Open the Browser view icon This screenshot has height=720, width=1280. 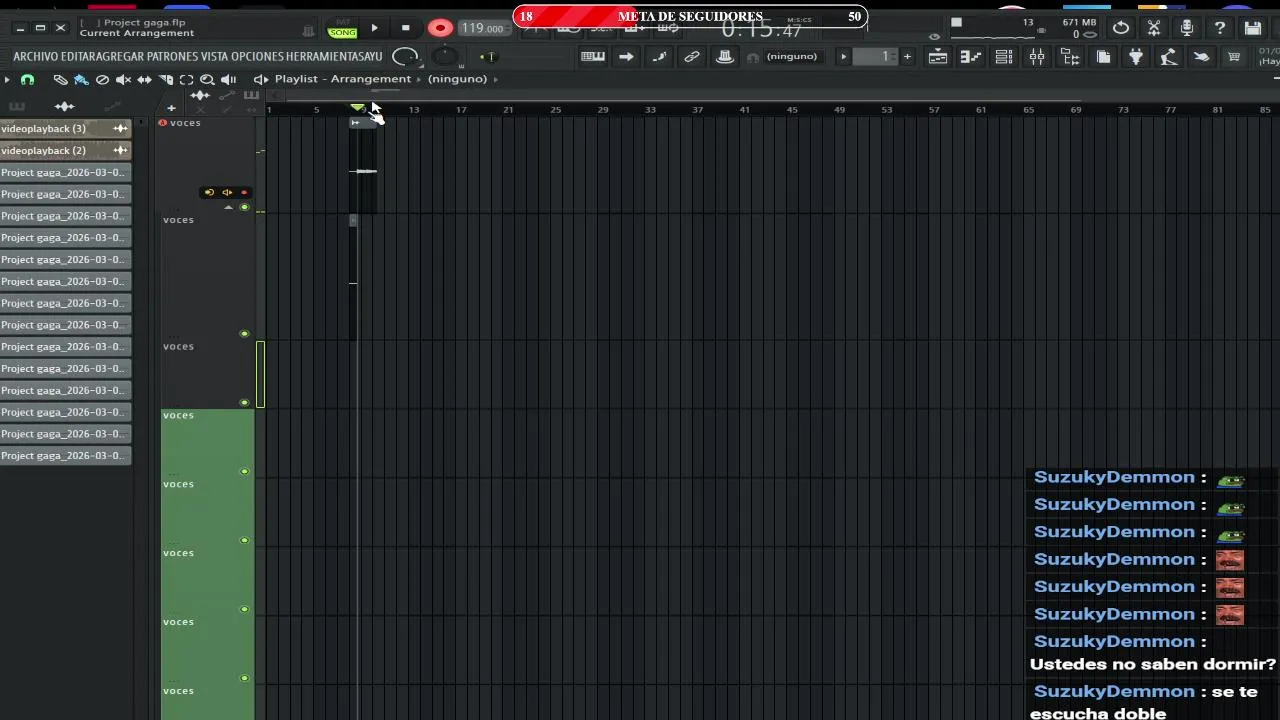(x=1070, y=57)
